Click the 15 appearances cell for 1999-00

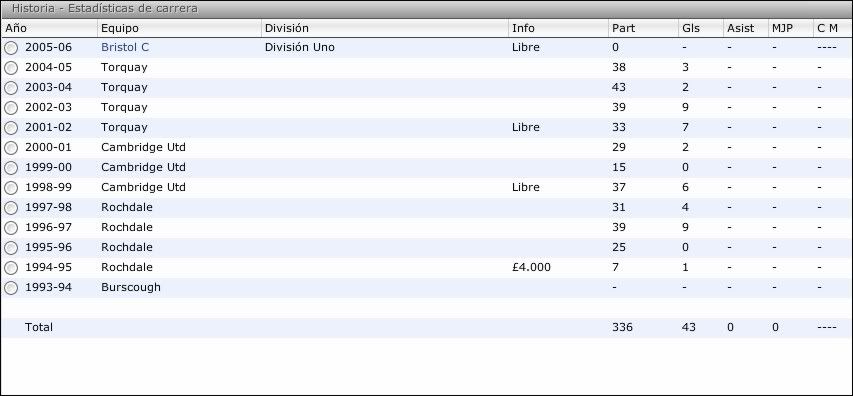click(619, 167)
